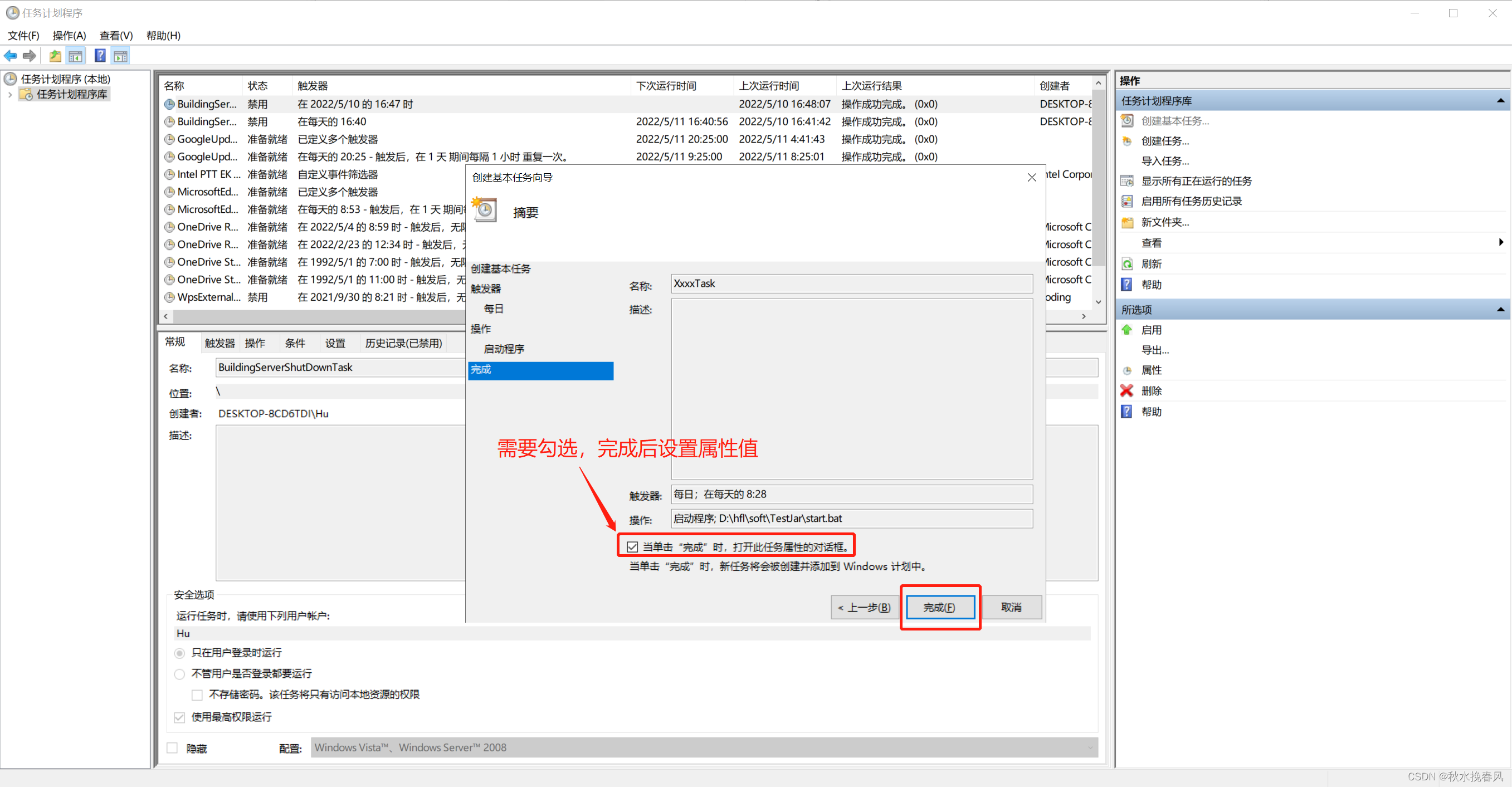Open the 查看(V) menu

pos(116,36)
